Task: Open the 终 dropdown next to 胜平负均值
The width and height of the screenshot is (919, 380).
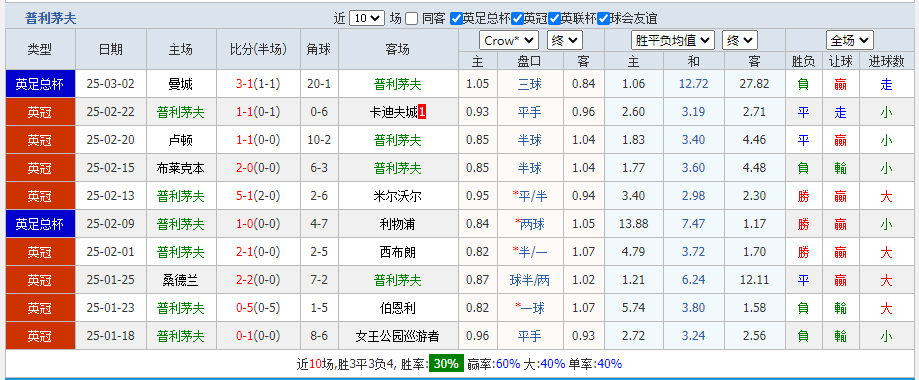Action: point(740,40)
